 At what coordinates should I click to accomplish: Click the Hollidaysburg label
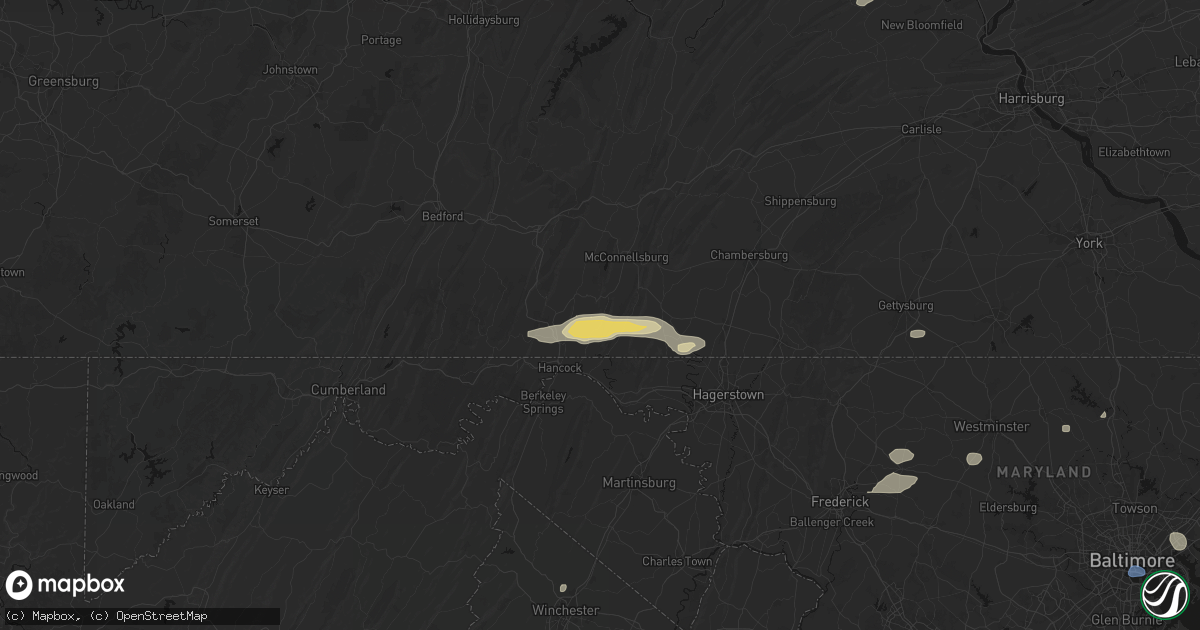[484, 19]
